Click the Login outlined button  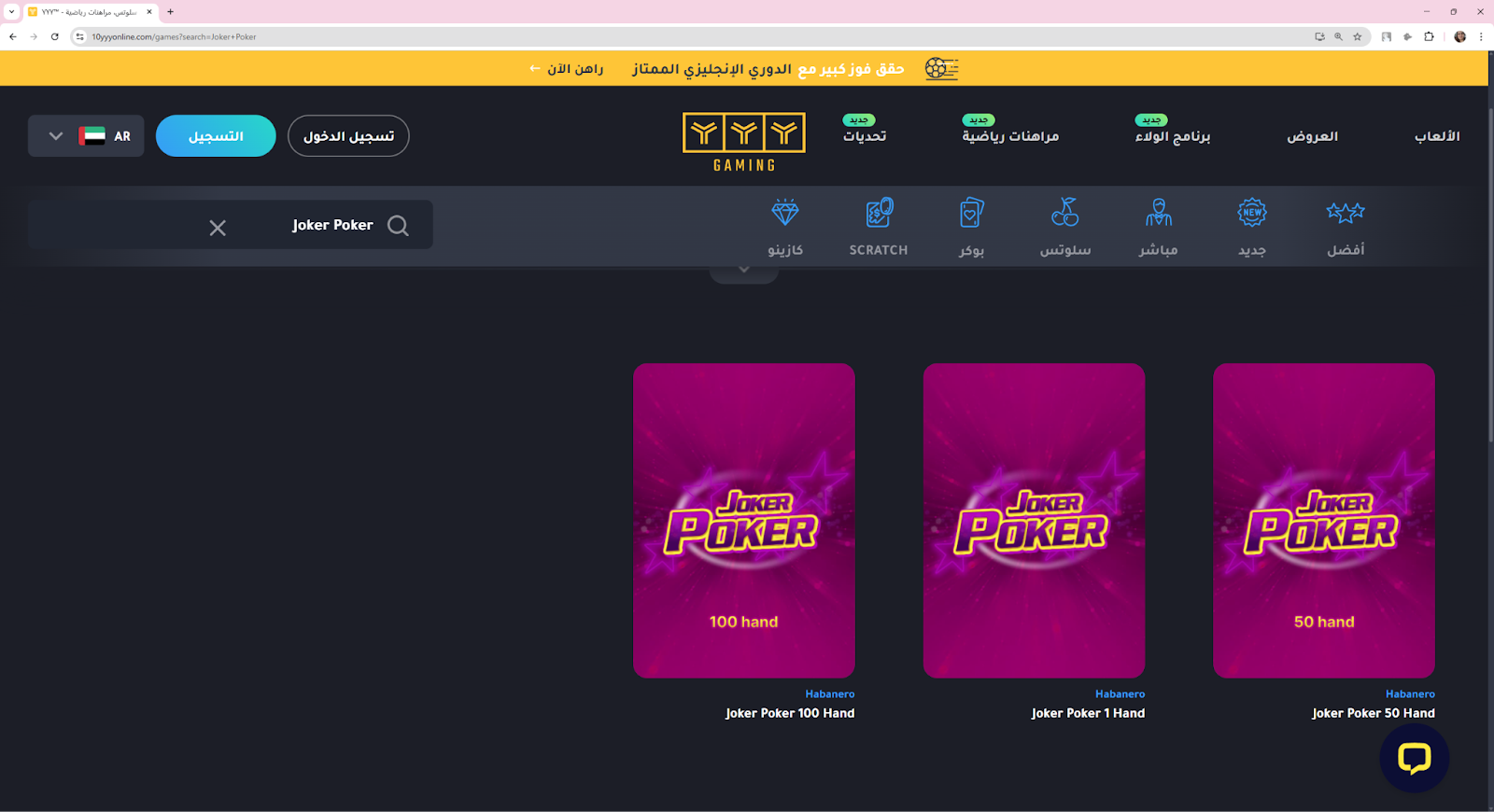click(348, 136)
